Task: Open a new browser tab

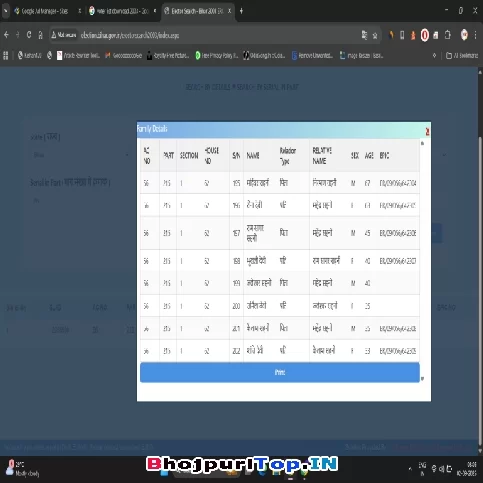Action: tap(241, 11)
